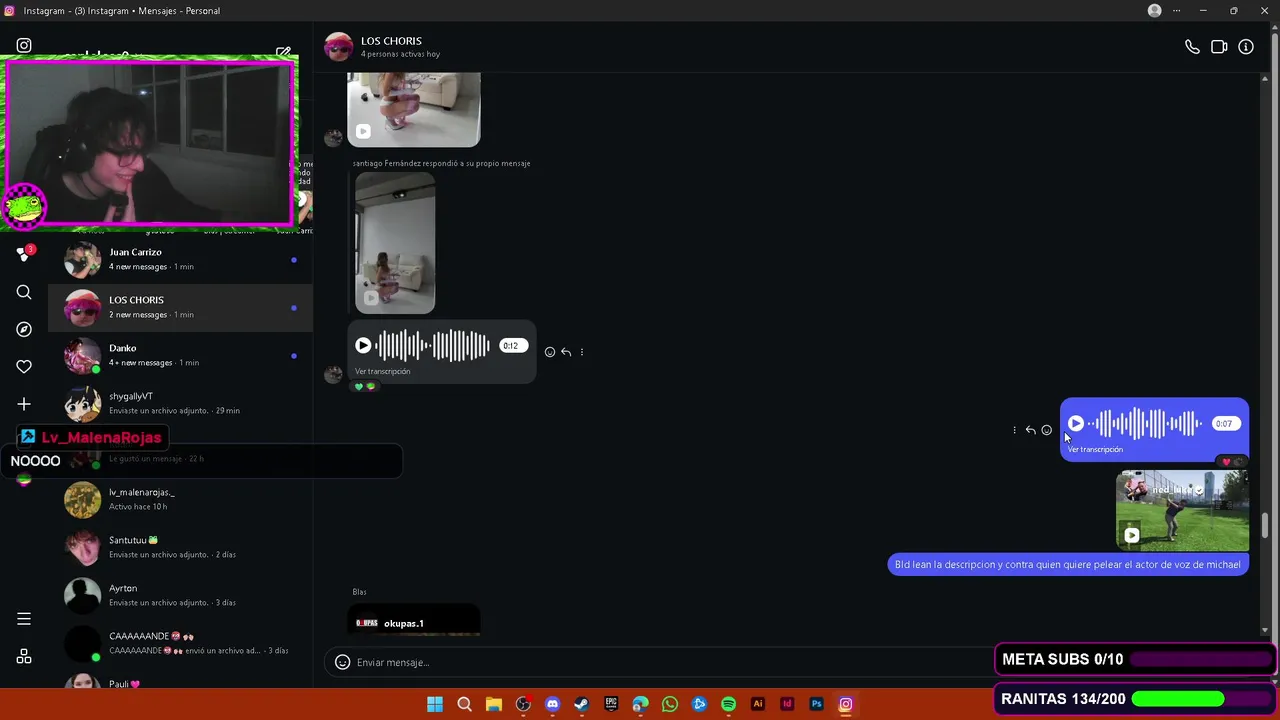The width and height of the screenshot is (1280, 720).
Task: Open santiago's replied video thumbnail
Action: click(x=395, y=242)
